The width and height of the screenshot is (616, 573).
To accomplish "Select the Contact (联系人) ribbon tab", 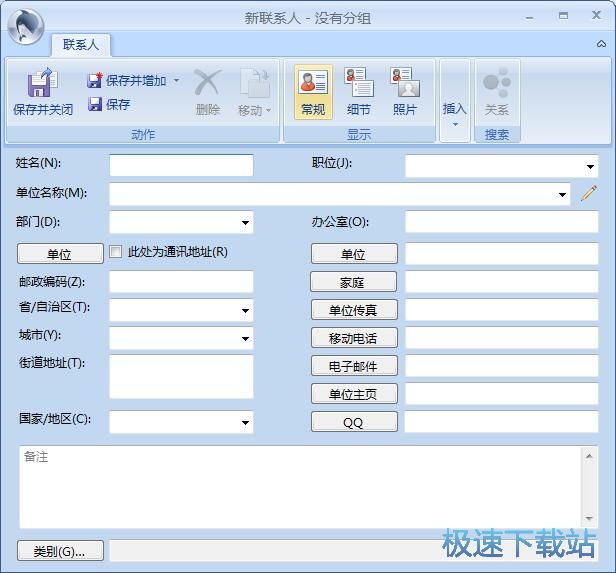I will (x=81, y=45).
